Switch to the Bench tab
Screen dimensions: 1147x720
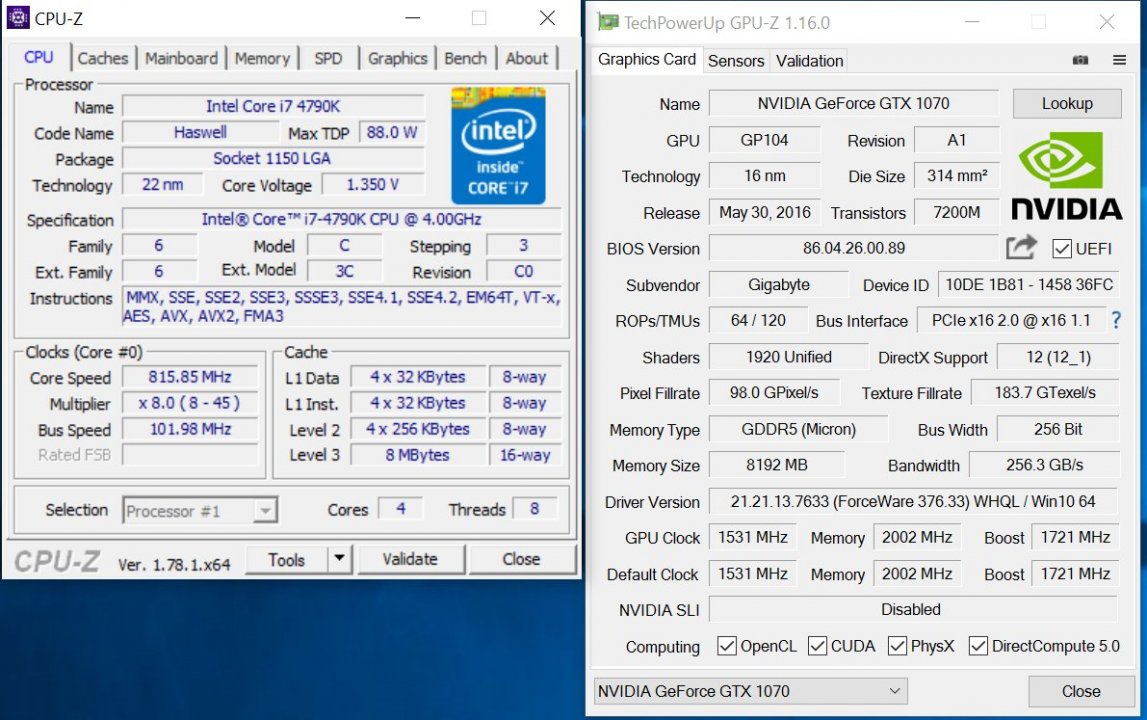(x=465, y=58)
